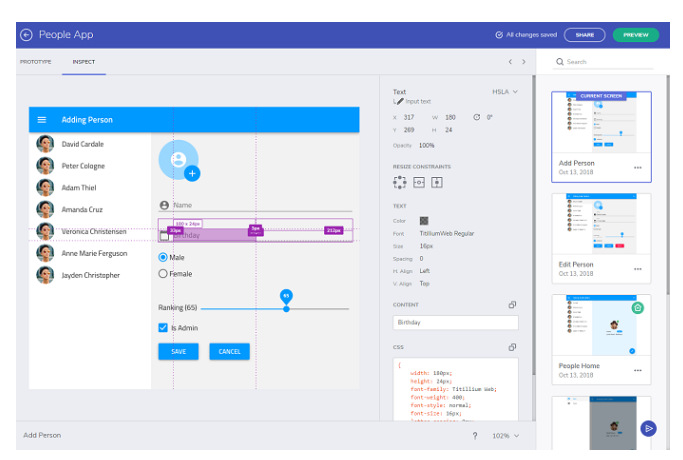Screen dimensions: 683x460
Task: Open the Edit Person screen options menu
Action: 637,270
